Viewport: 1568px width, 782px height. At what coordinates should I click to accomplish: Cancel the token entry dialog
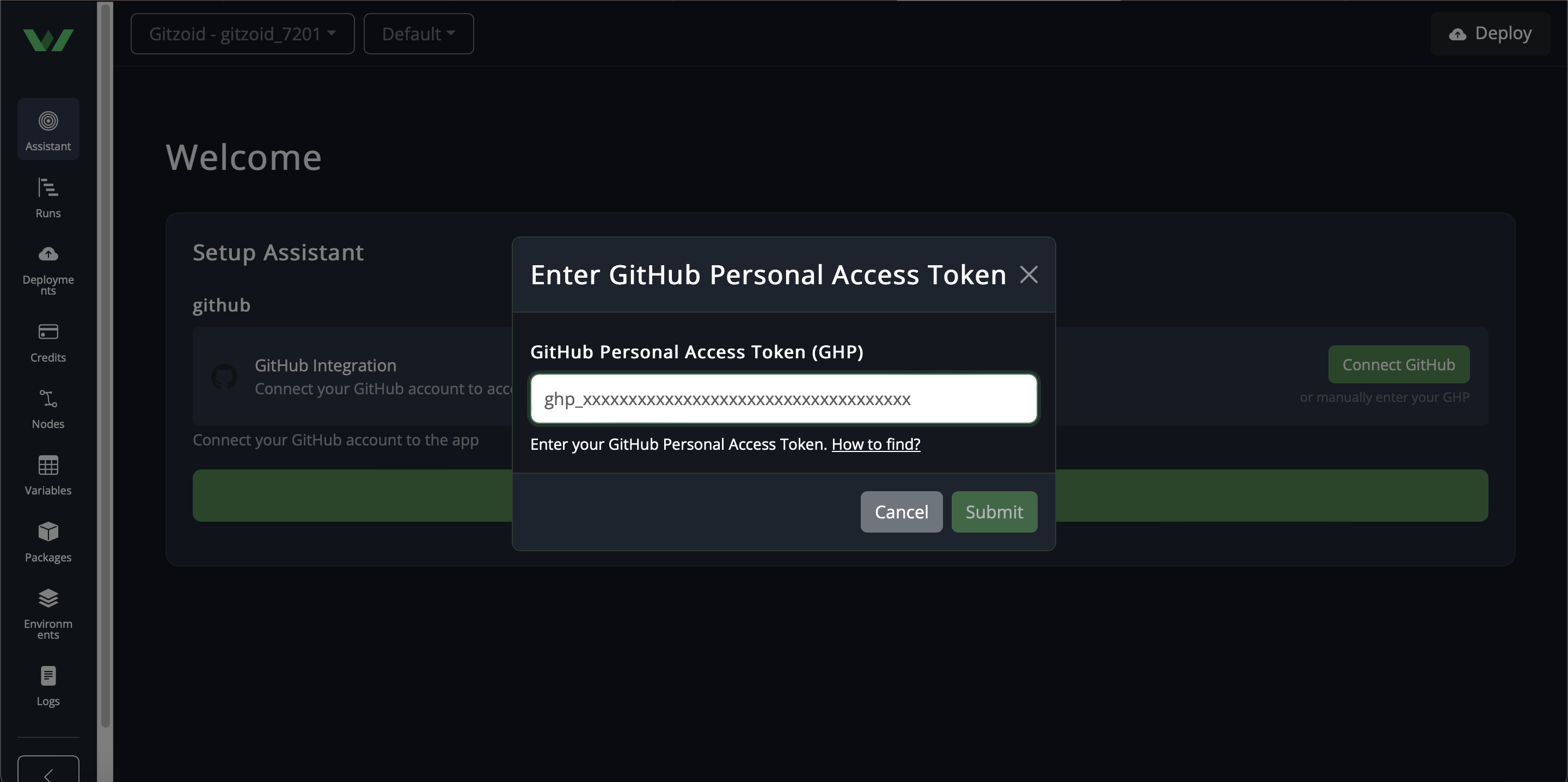(902, 511)
